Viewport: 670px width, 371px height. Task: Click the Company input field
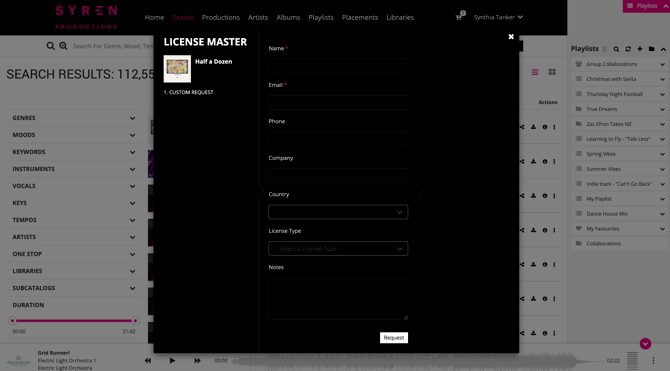(338, 176)
